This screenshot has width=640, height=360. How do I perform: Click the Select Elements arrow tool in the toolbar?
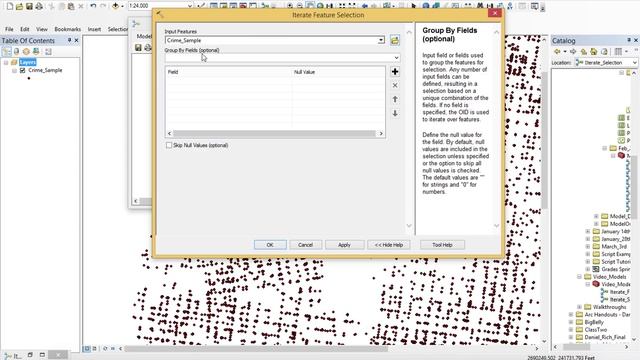pyautogui.click(x=414, y=6)
